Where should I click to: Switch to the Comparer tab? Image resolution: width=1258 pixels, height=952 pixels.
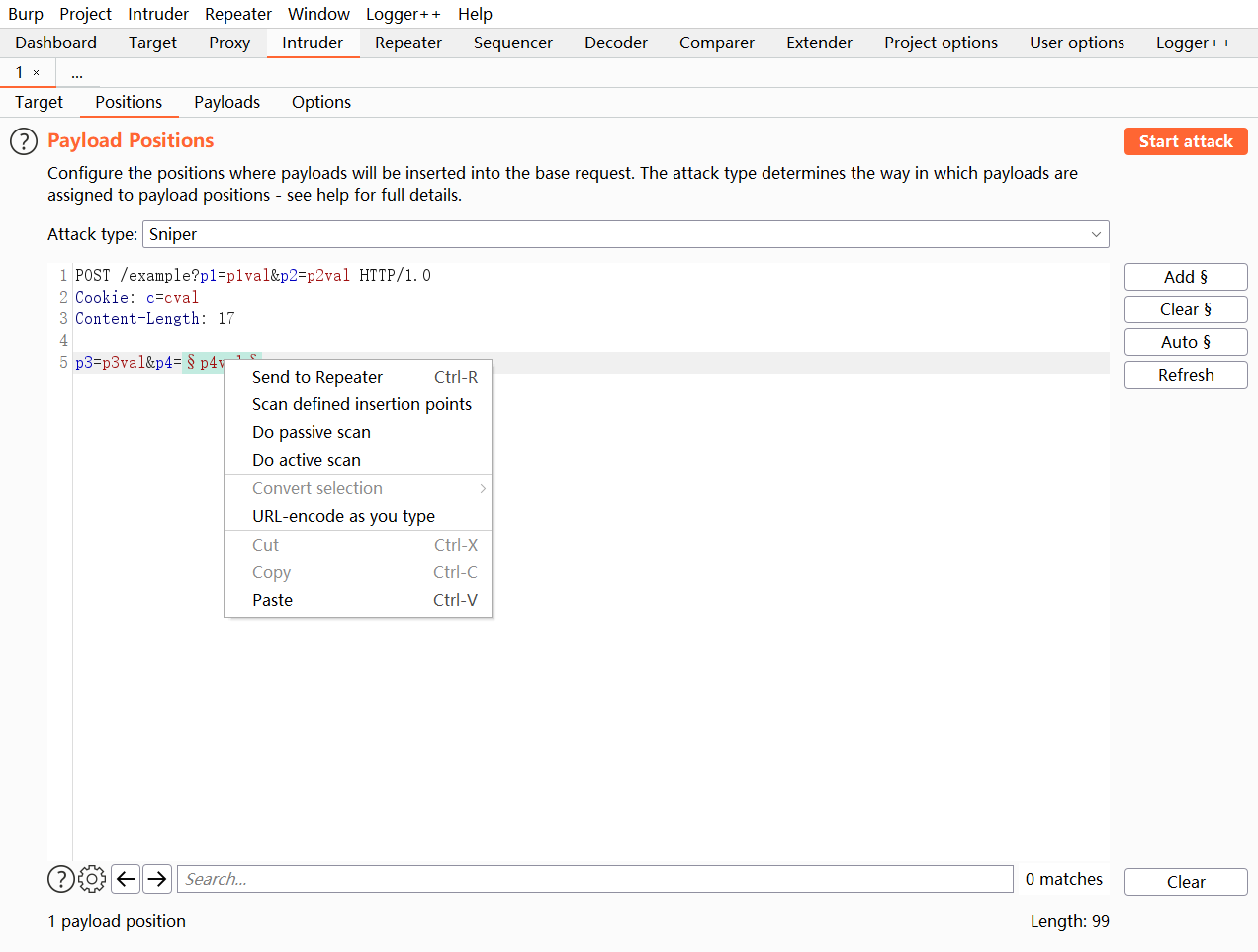click(x=717, y=43)
